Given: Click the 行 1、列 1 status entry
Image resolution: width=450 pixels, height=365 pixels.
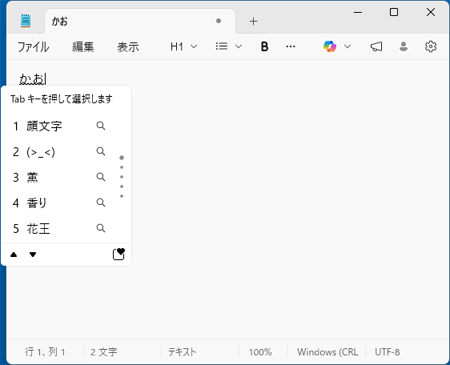Looking at the screenshot, I should pyautogui.click(x=45, y=352).
